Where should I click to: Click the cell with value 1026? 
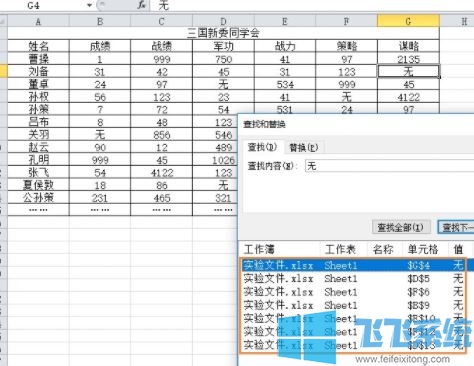pyautogui.click(x=215, y=160)
